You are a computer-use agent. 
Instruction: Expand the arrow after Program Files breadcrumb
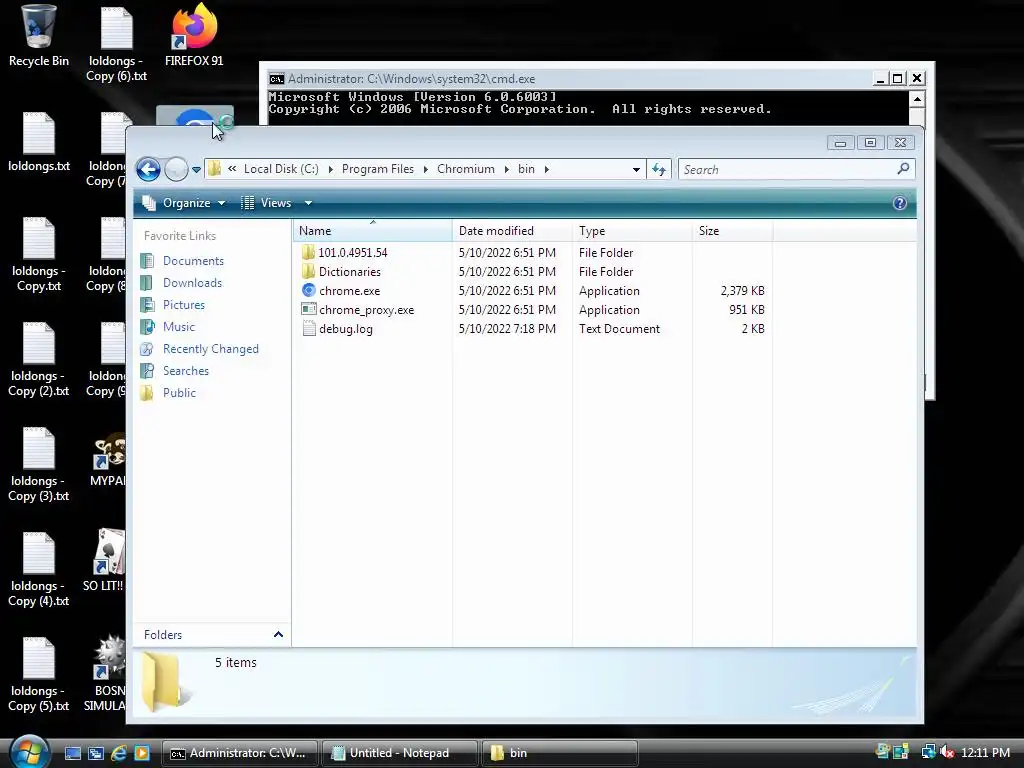coord(425,170)
